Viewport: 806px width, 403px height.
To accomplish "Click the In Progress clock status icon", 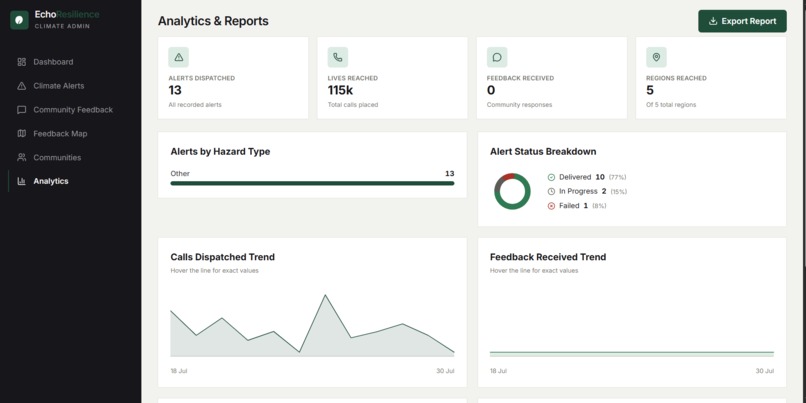I will coord(551,191).
